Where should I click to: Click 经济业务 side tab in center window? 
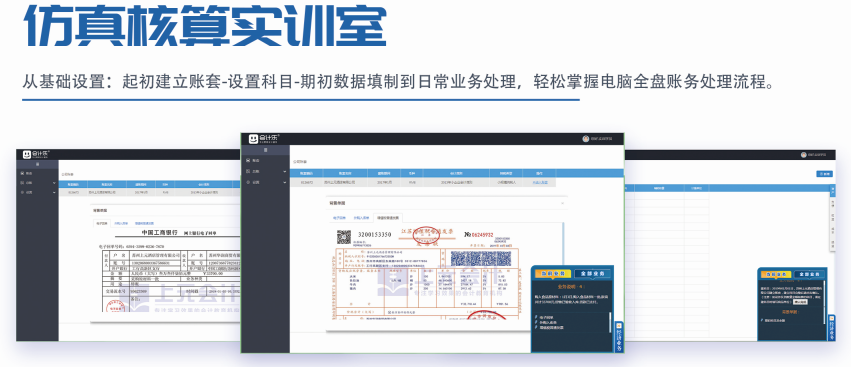point(620,337)
